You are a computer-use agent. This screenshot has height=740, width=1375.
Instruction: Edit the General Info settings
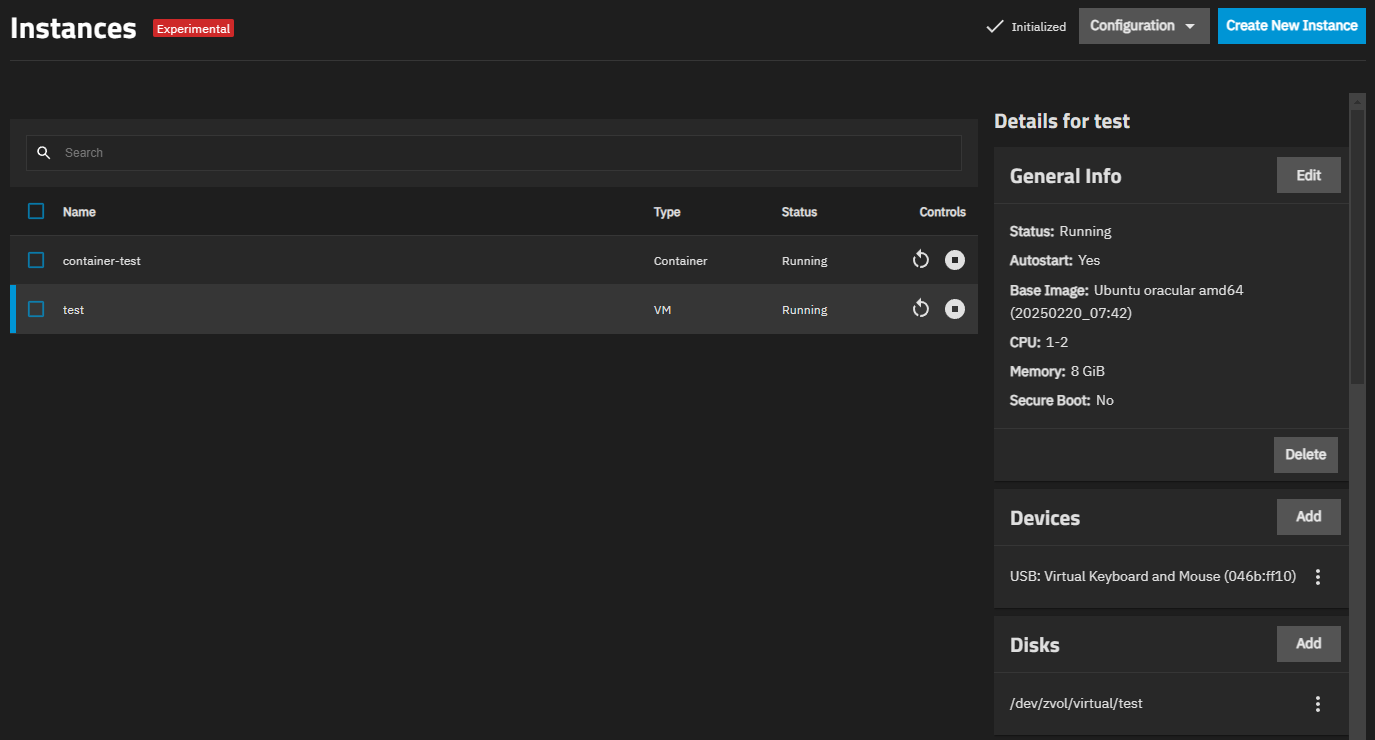coord(1308,175)
